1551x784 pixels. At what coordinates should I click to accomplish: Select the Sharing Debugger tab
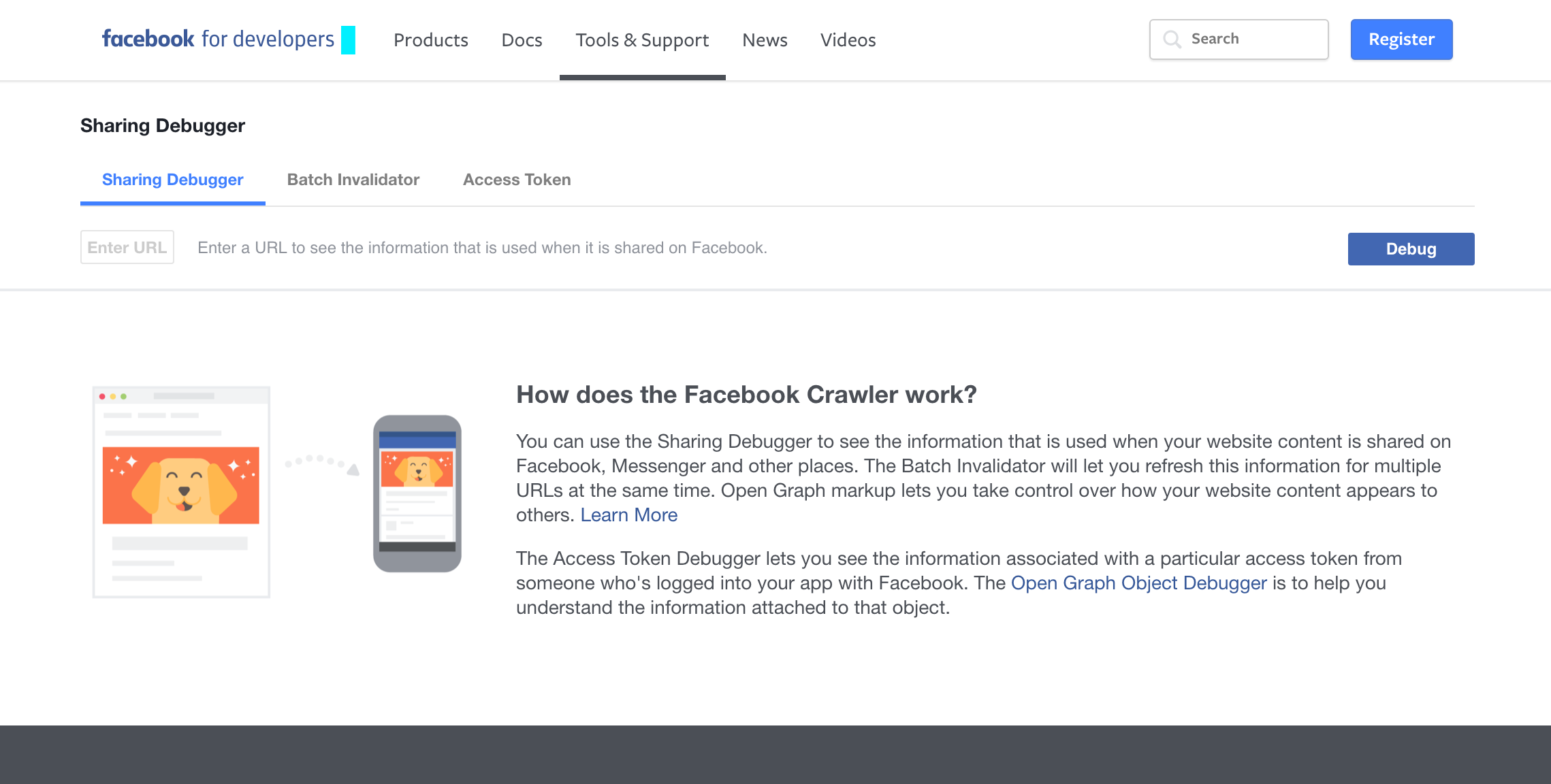(172, 180)
